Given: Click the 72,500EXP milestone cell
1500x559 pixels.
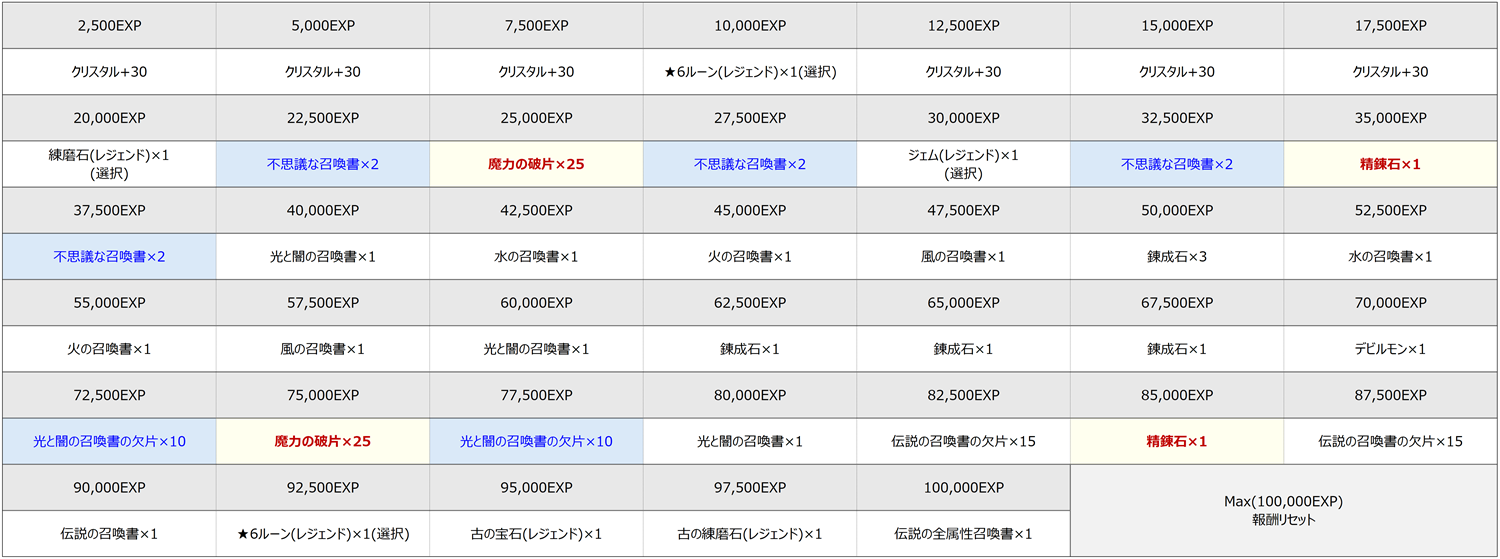Looking at the screenshot, I should [x=109, y=395].
